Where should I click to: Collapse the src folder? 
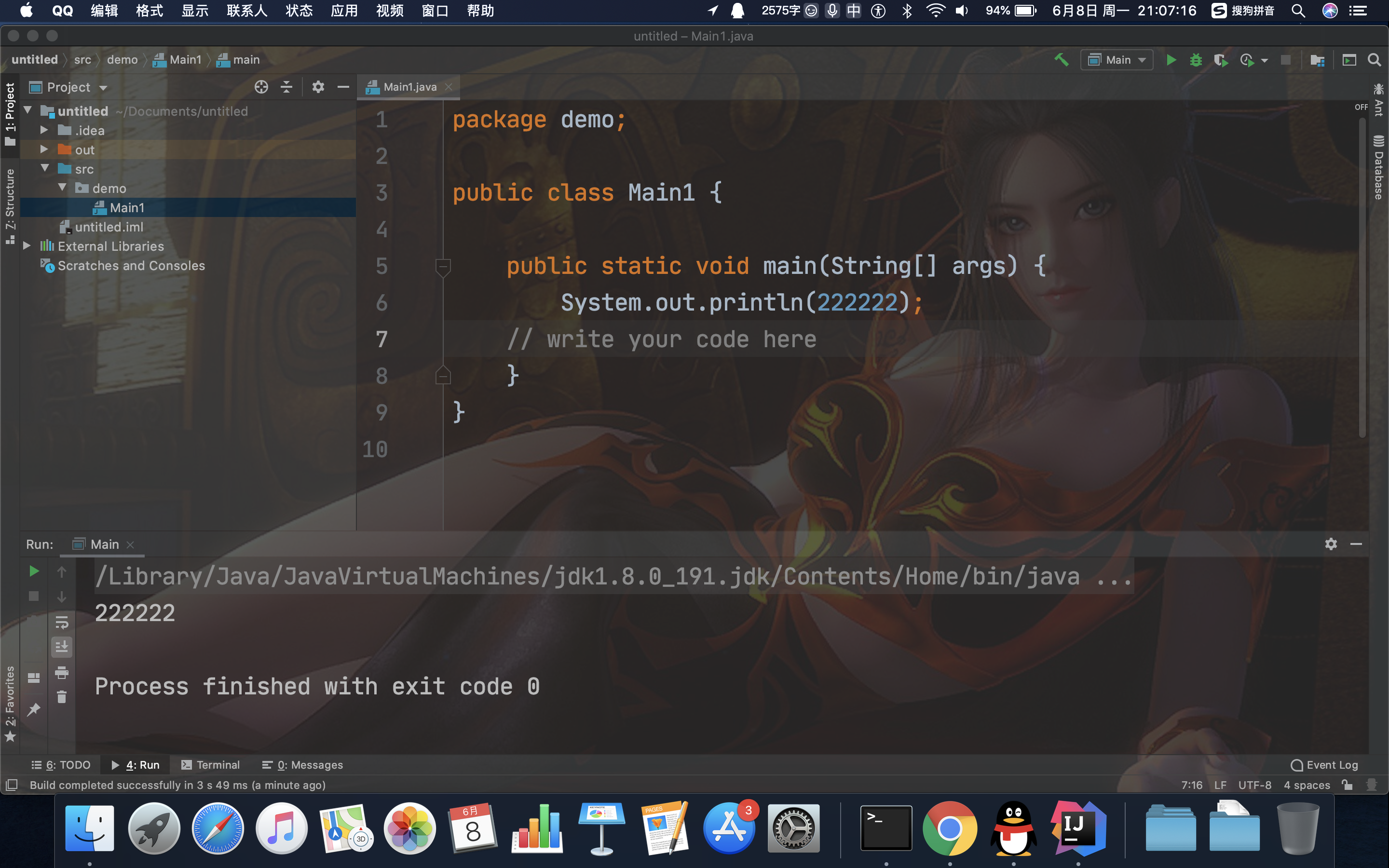[45, 168]
